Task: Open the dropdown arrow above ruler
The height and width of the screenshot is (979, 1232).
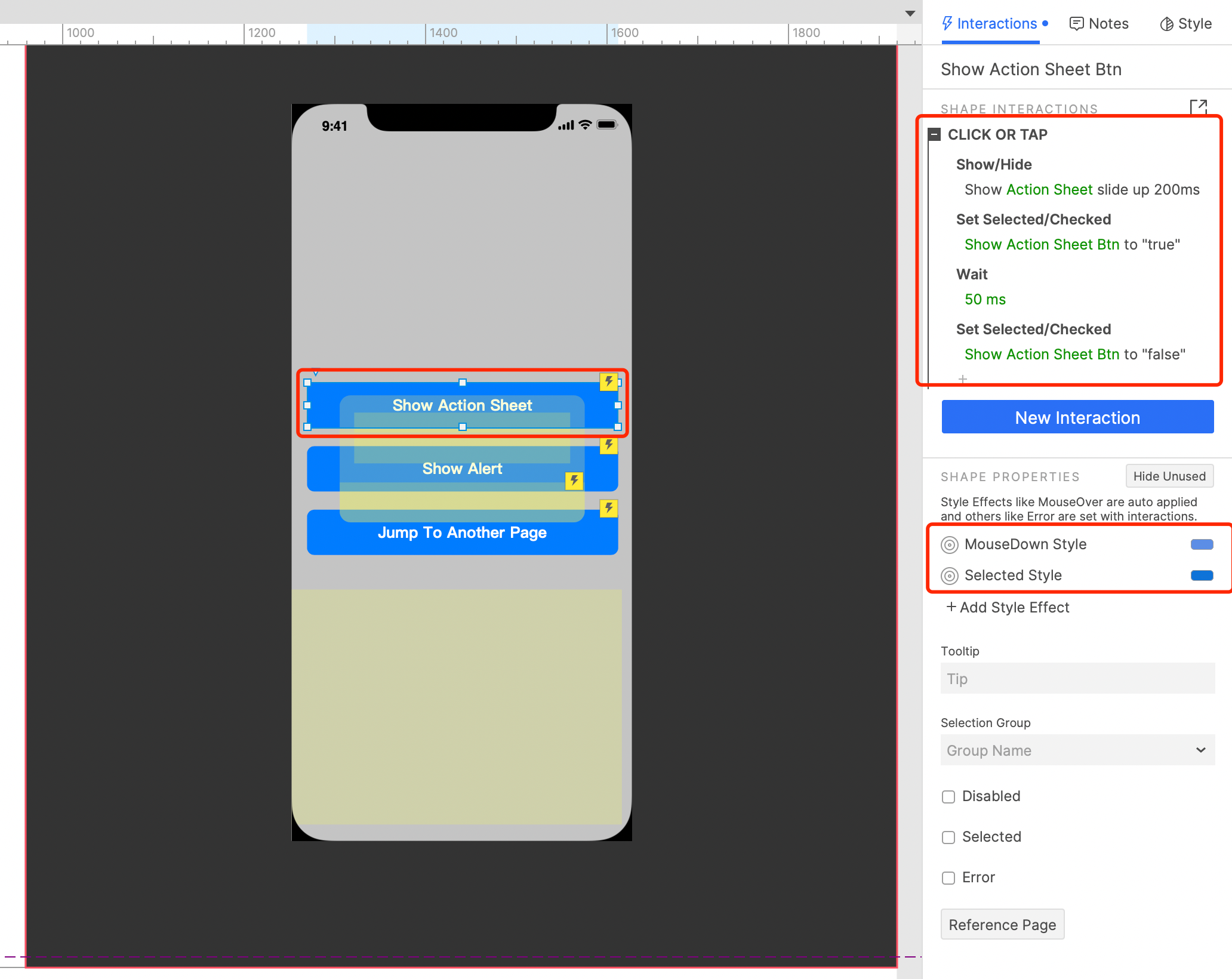Action: 910,13
